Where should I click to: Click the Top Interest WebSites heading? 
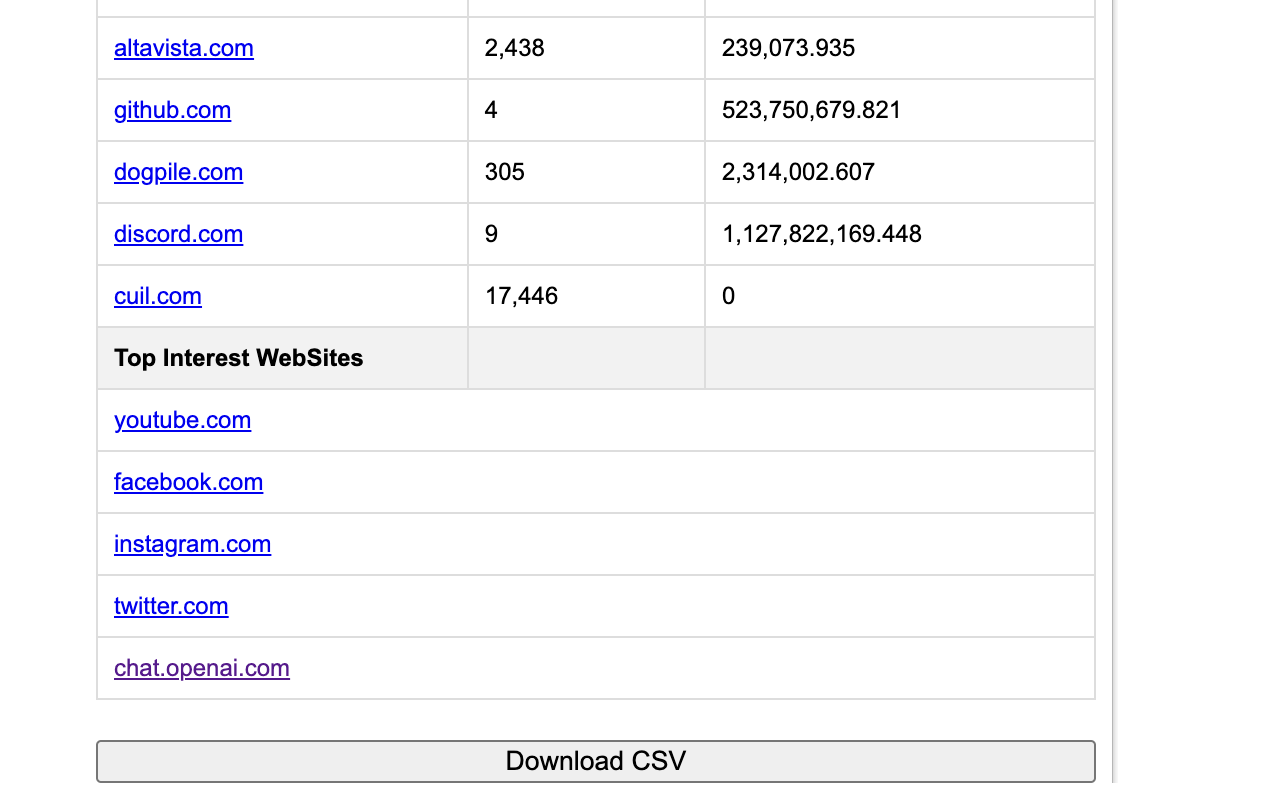tap(238, 358)
